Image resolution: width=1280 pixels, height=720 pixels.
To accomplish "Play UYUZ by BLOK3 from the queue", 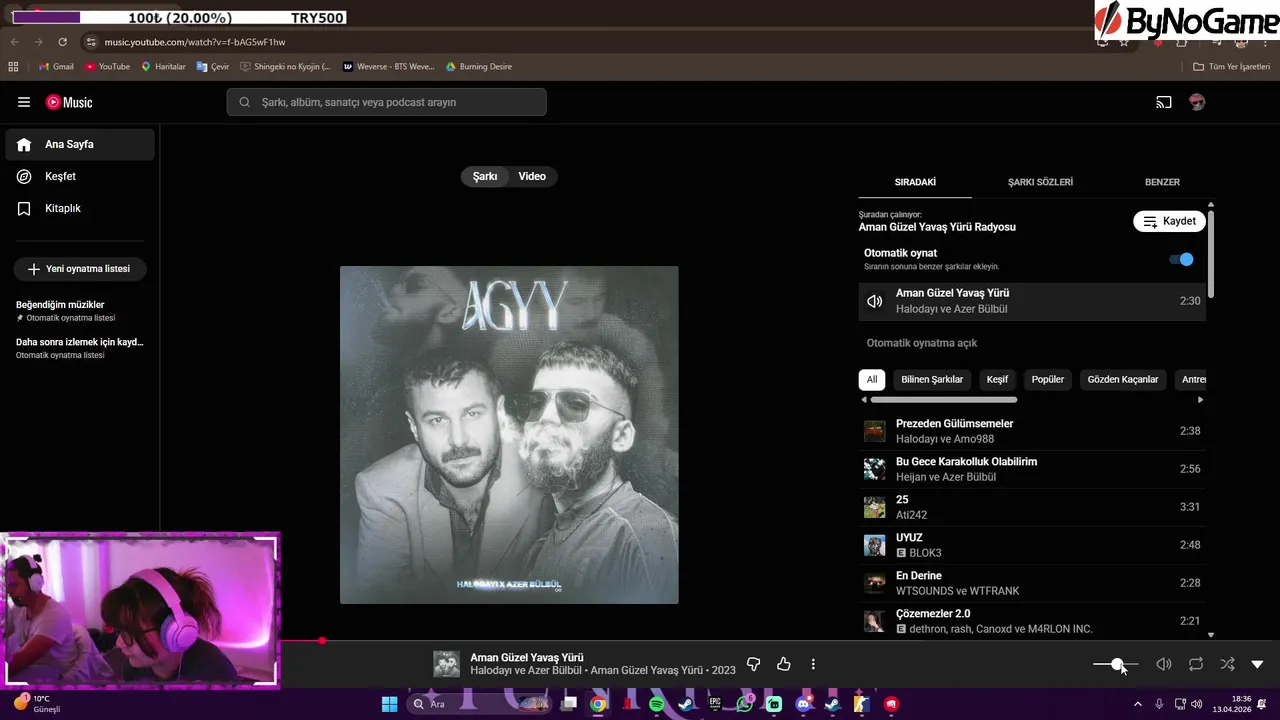I will click(x=1032, y=545).
